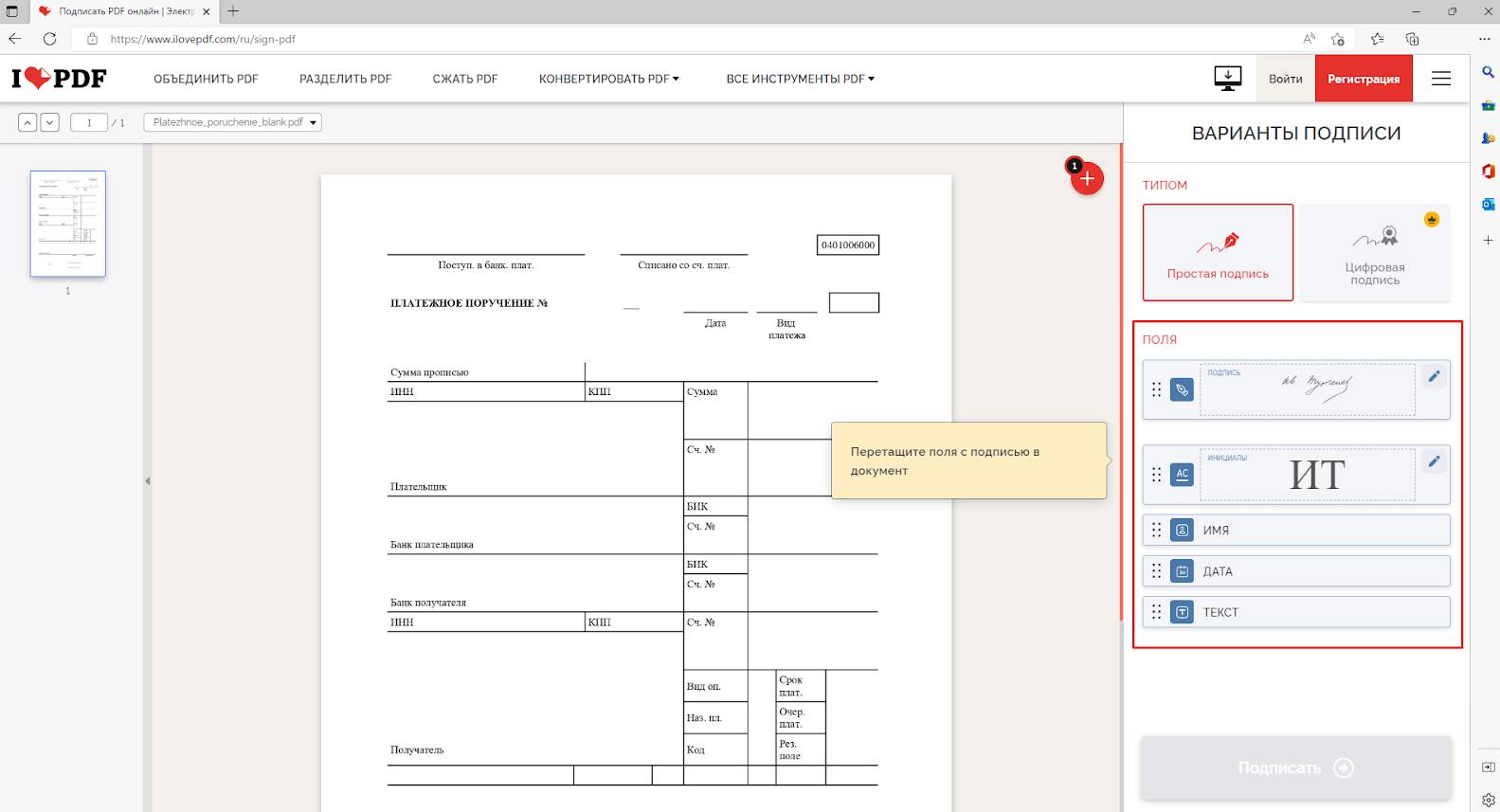Close the Подписать PDF онлайн tab
1500x812 pixels.
coord(207,11)
